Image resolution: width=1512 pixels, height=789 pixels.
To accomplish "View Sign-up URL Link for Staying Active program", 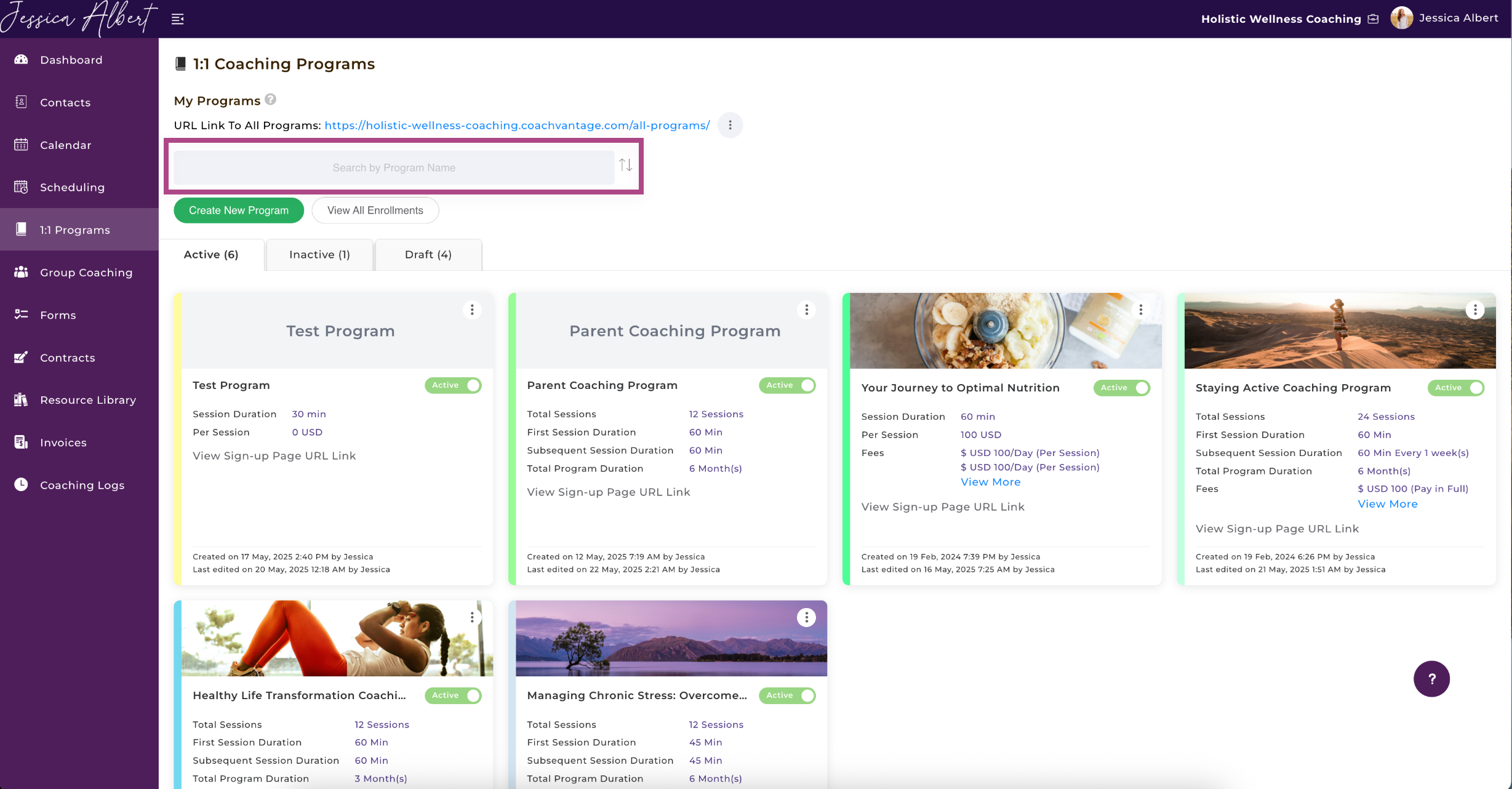I will (x=1277, y=529).
